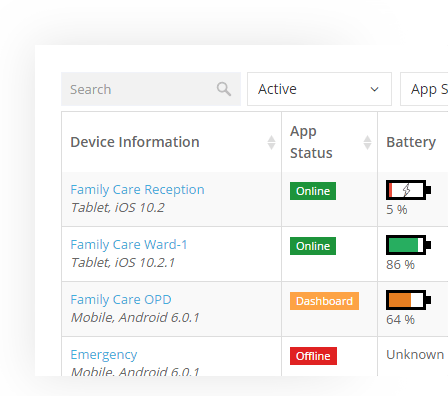Select the '64 %' battery text
Screen dimensions: 448x396
click(400, 320)
